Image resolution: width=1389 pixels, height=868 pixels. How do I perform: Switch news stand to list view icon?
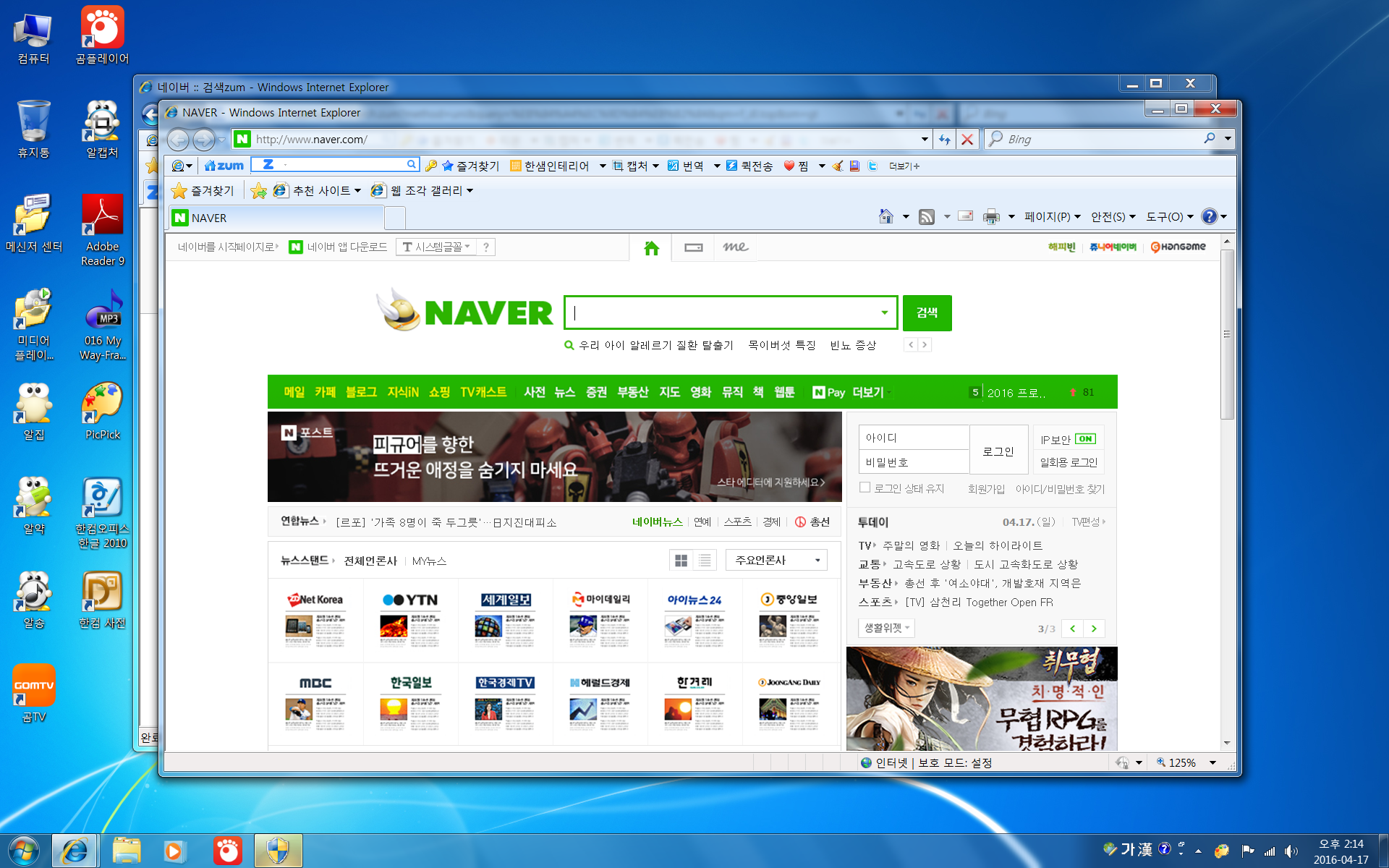coord(705,561)
